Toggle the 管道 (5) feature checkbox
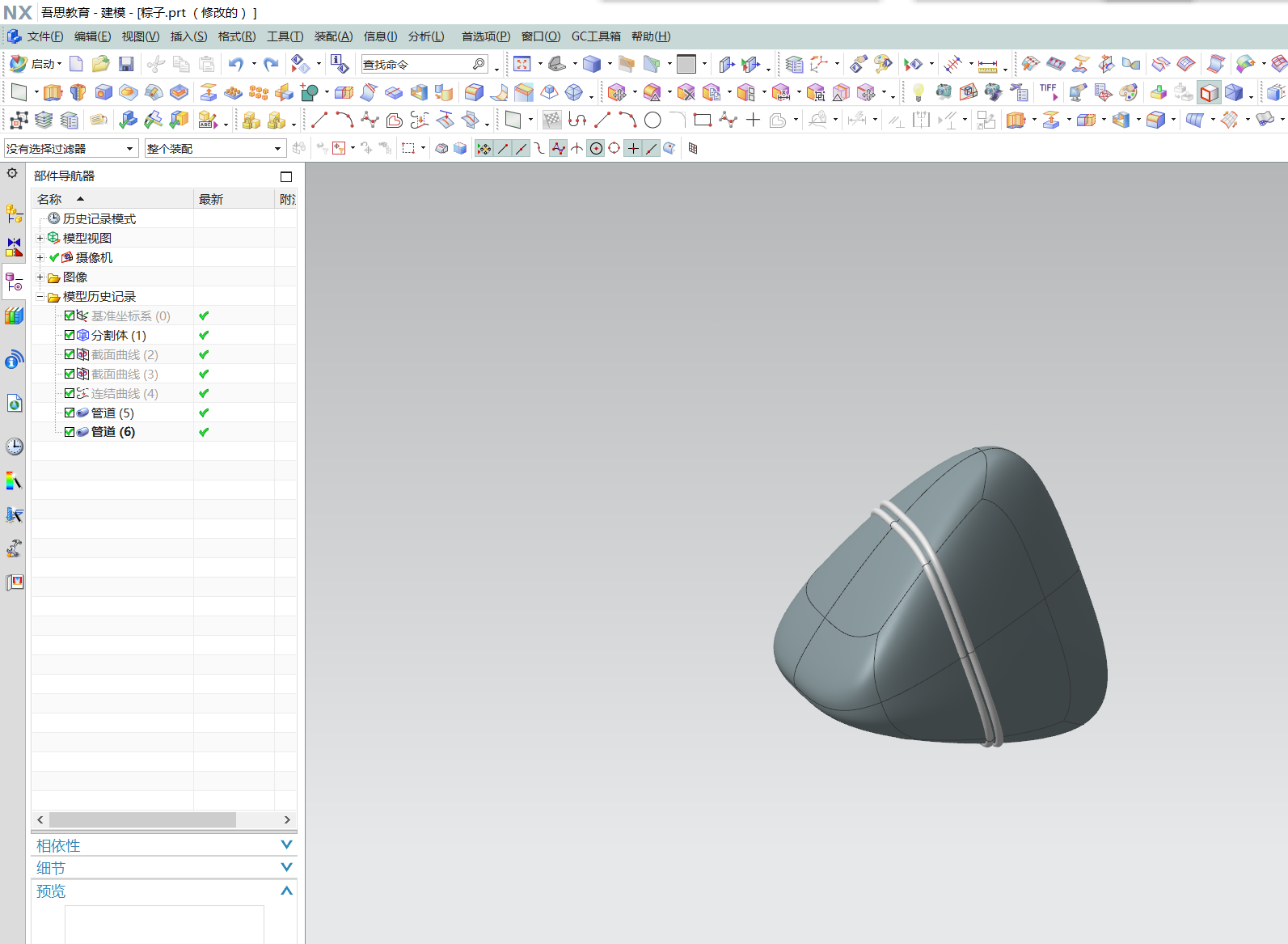Viewport: 1288px width, 944px height. (x=70, y=413)
